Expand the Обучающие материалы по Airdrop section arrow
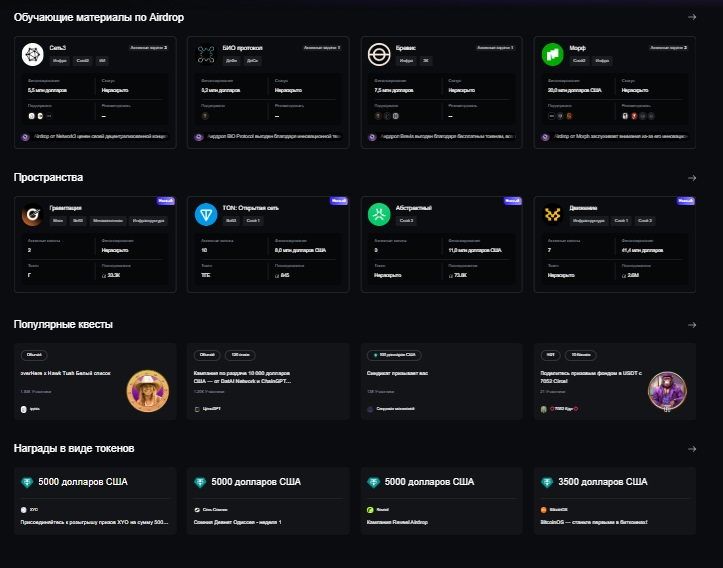 point(692,17)
